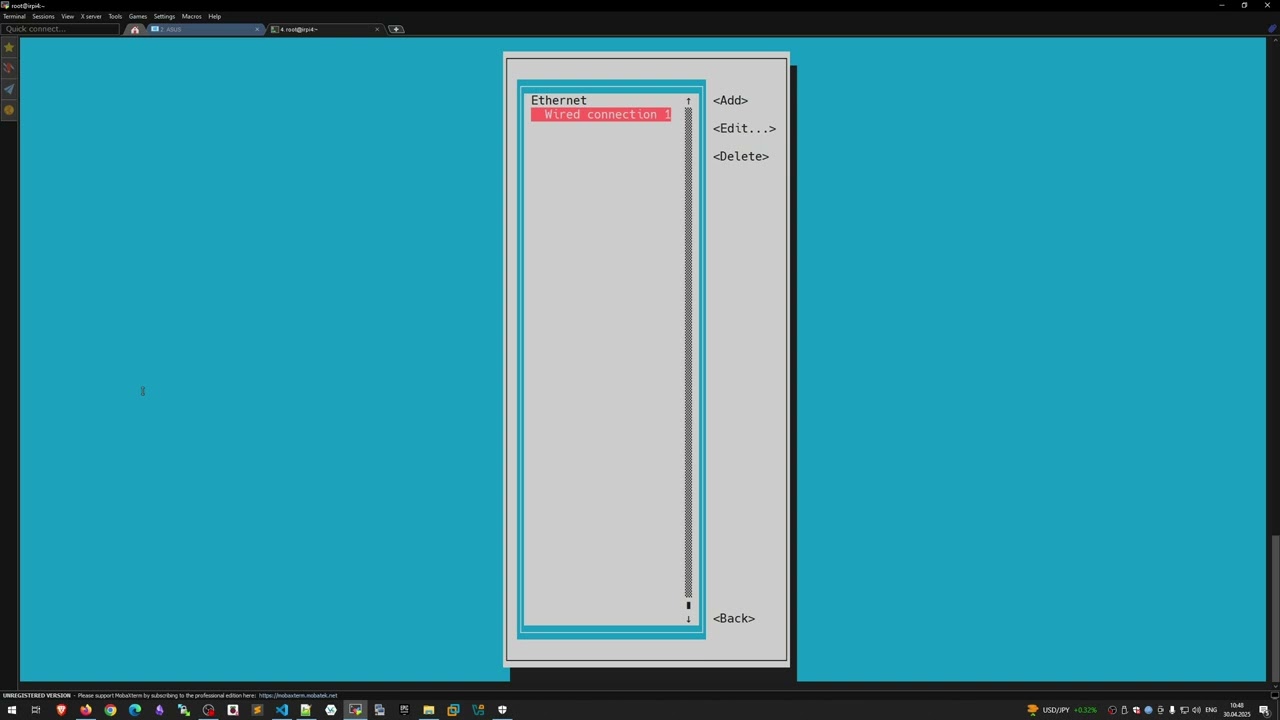Viewport: 1280px width, 720px height.
Task: Select the <Edit...> button
Action: (x=744, y=128)
